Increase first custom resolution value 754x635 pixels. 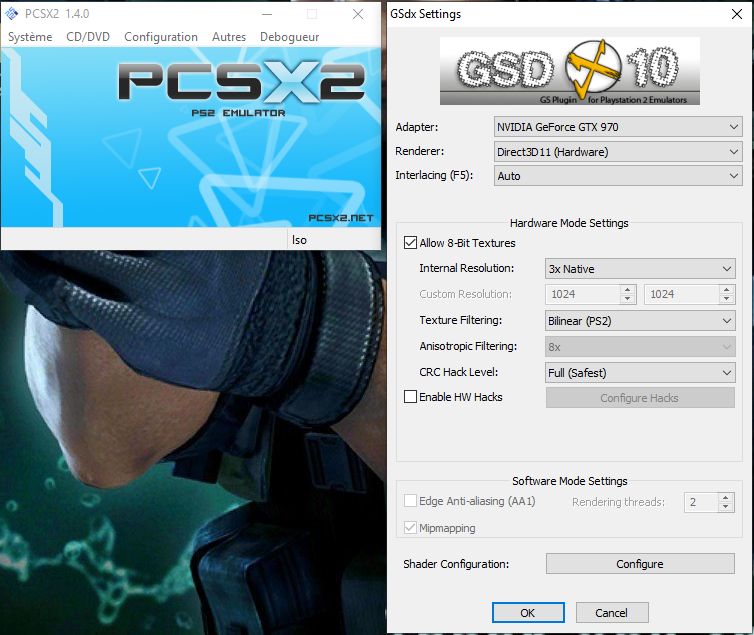pyautogui.click(x=628, y=290)
